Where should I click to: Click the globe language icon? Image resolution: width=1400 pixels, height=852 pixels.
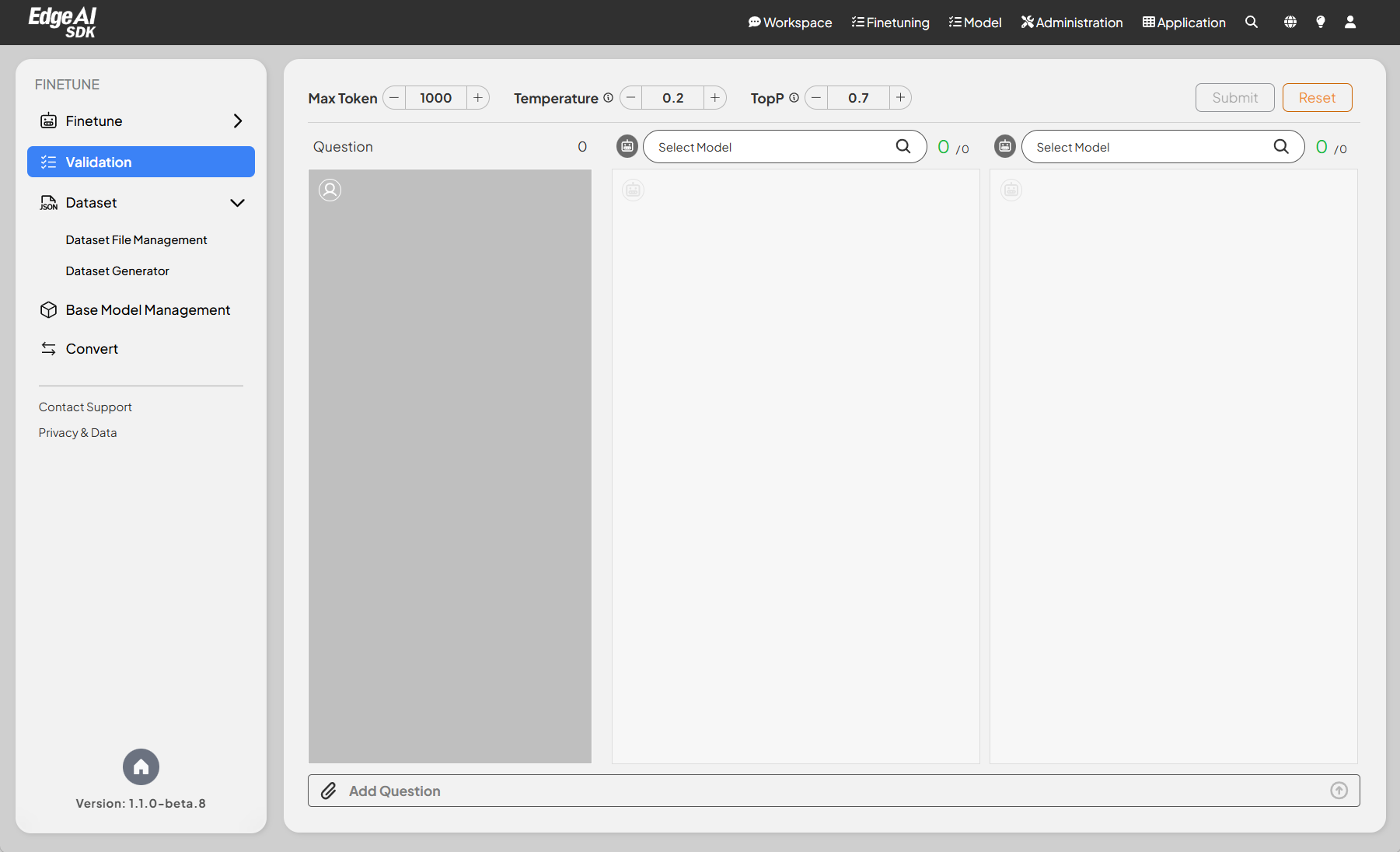(1290, 23)
